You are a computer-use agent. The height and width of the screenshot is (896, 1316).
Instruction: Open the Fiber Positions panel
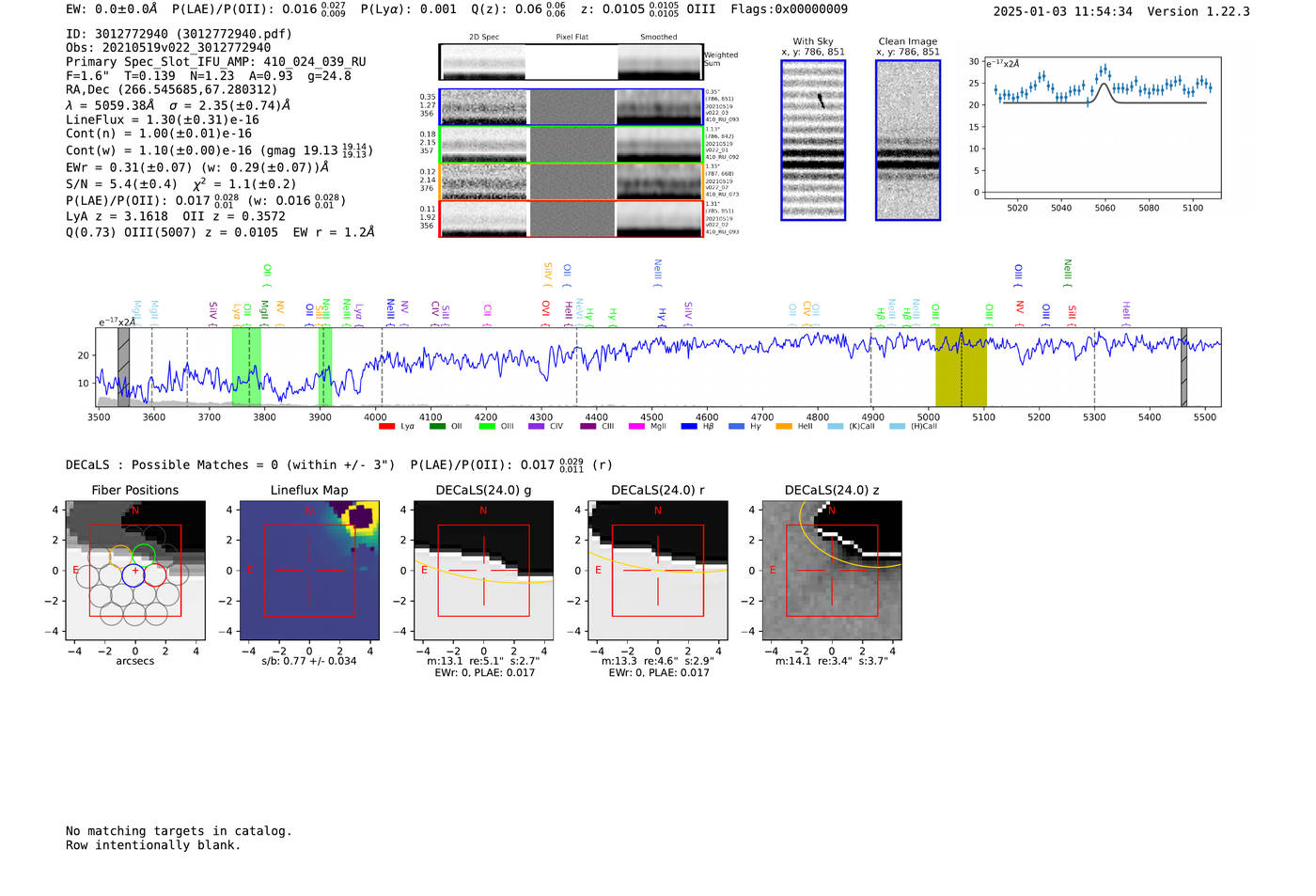[135, 571]
